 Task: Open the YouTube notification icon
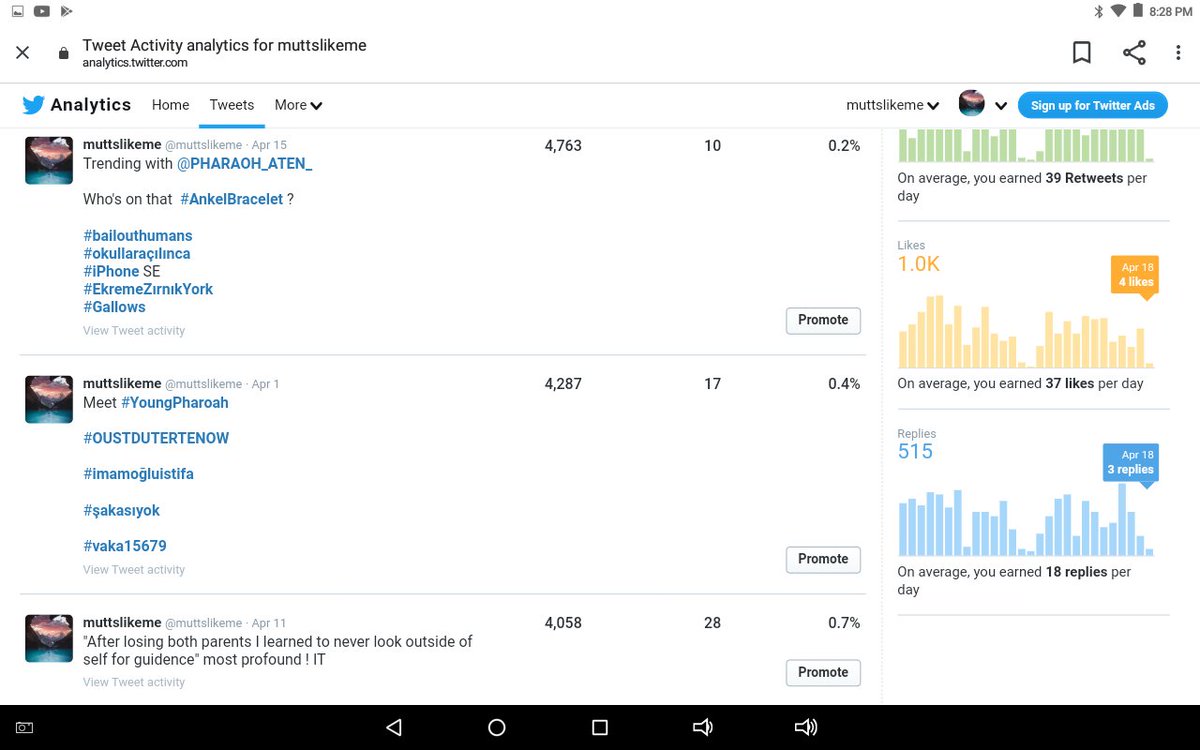click(x=42, y=11)
